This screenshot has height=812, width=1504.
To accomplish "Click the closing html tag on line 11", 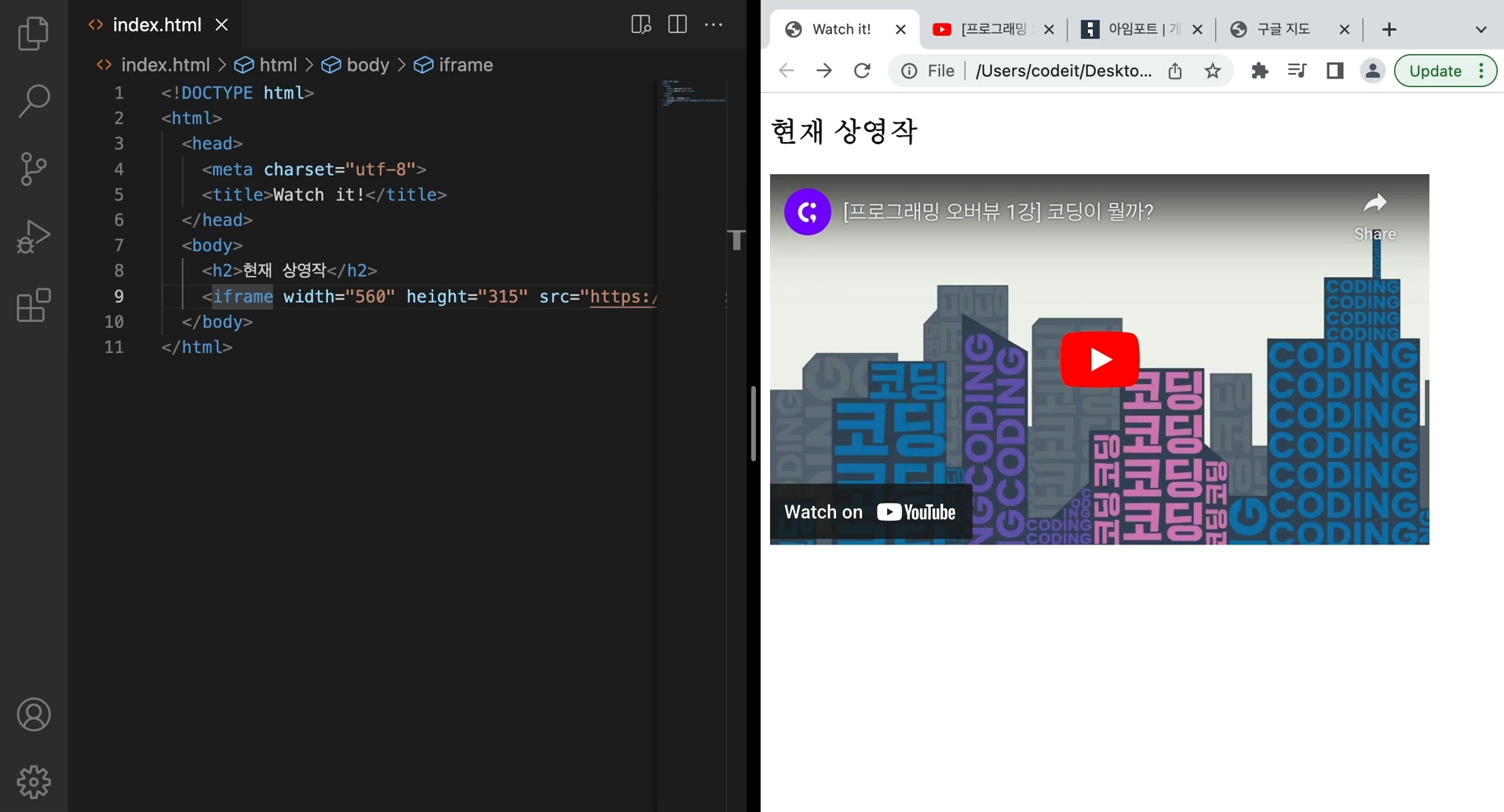I will pyautogui.click(x=197, y=347).
